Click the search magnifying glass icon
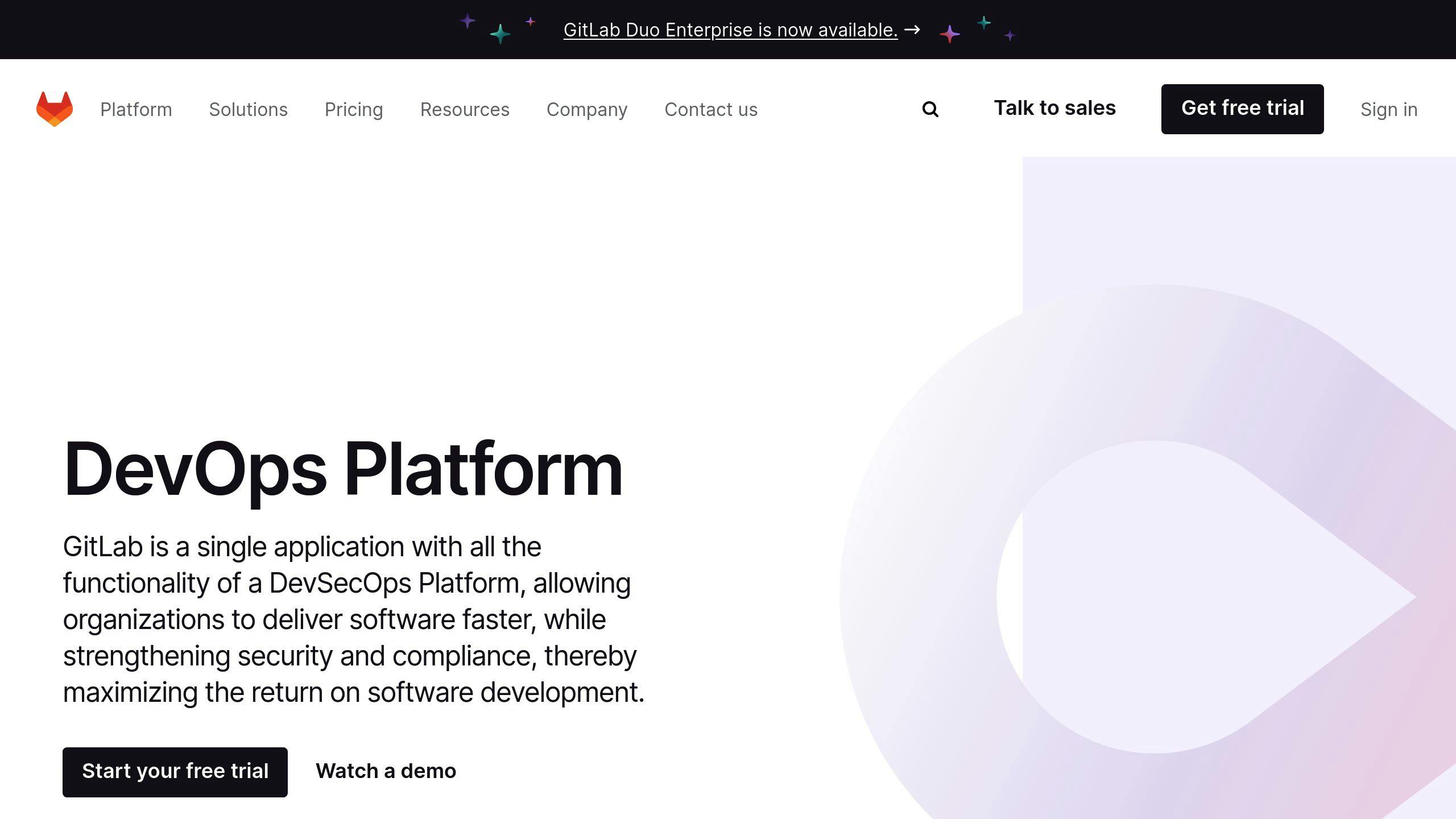The width and height of the screenshot is (1456, 819). 930,109
